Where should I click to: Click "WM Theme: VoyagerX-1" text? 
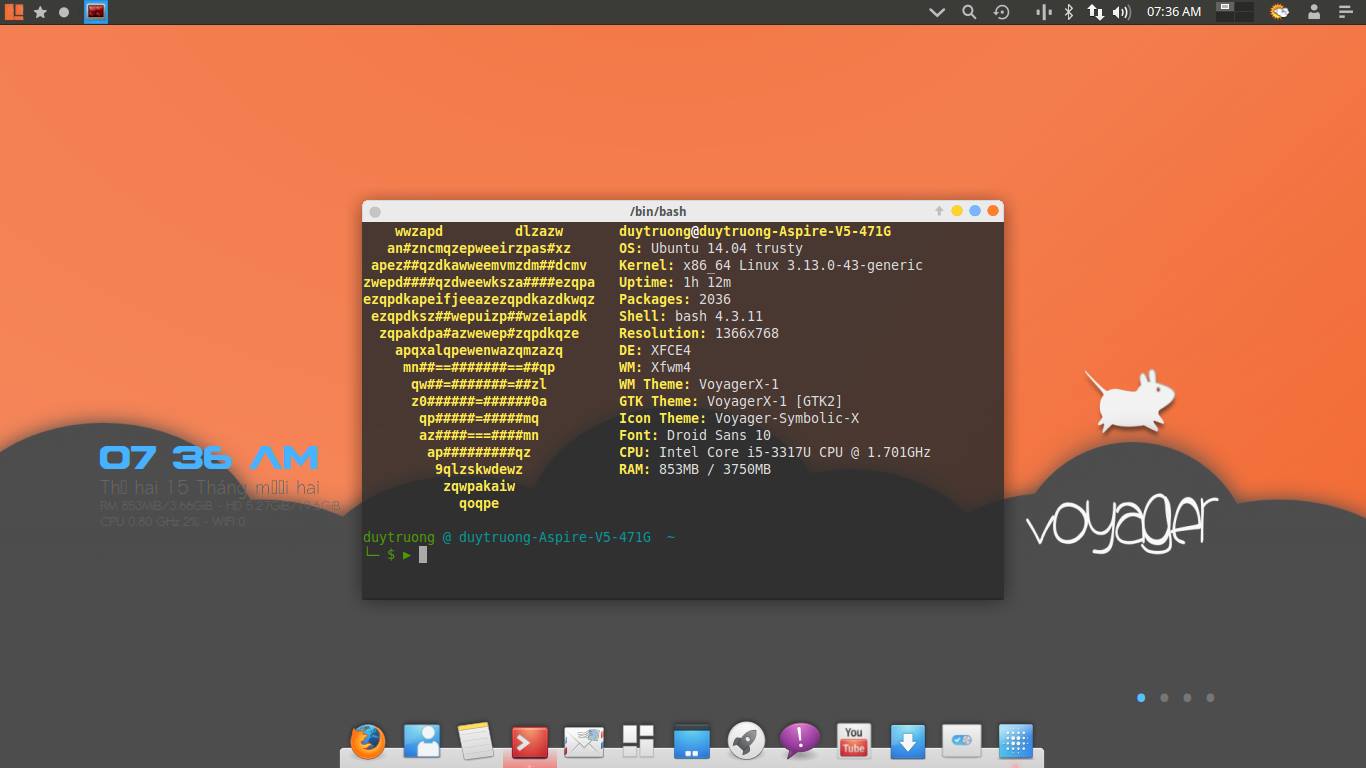tap(699, 384)
